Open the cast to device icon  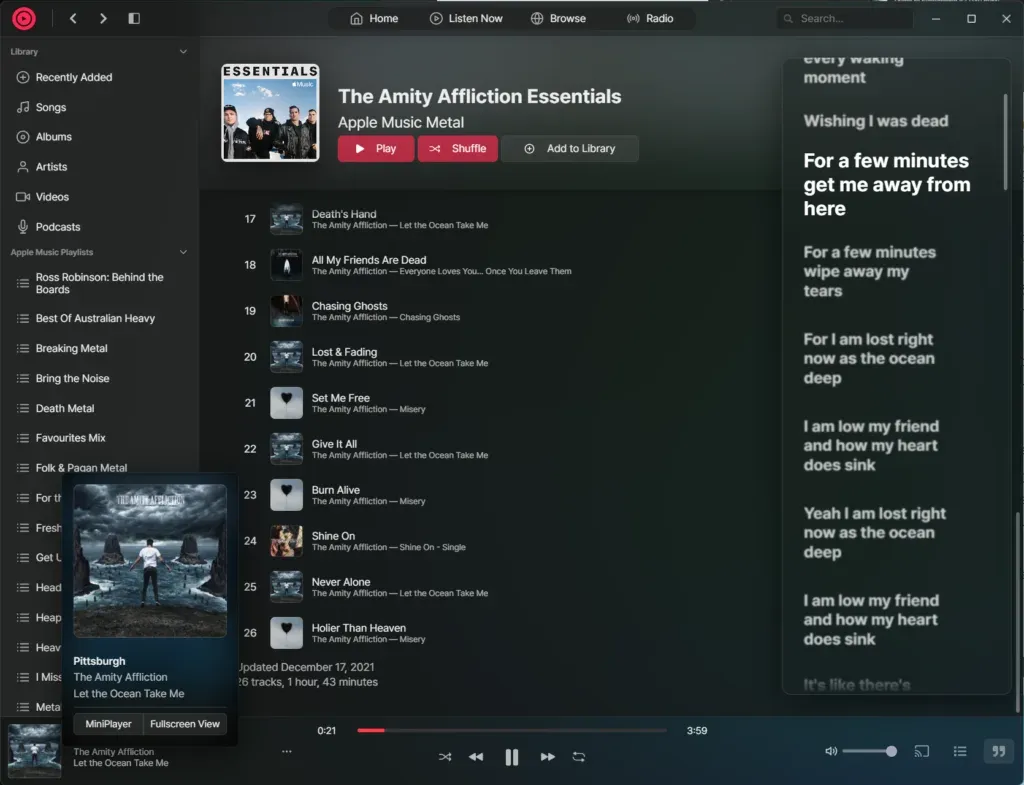(921, 751)
